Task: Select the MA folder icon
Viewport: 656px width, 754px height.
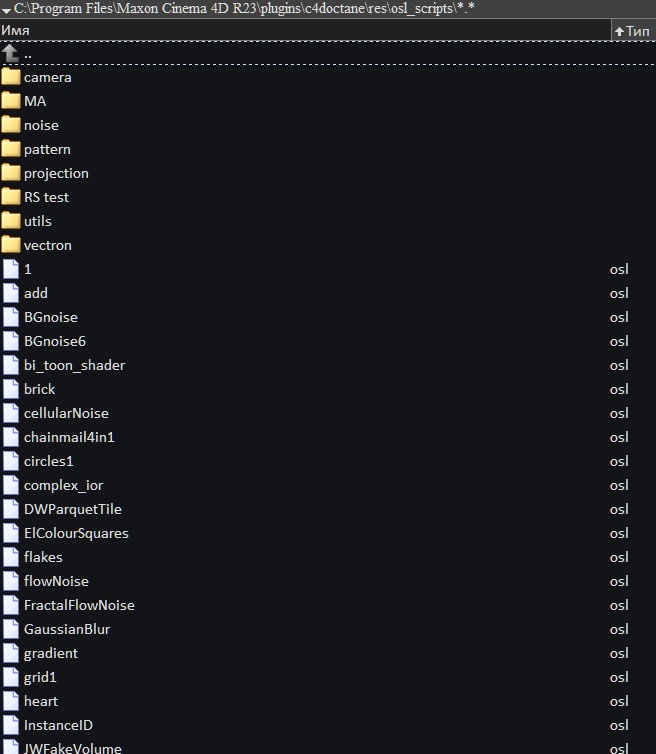Action: [11, 101]
